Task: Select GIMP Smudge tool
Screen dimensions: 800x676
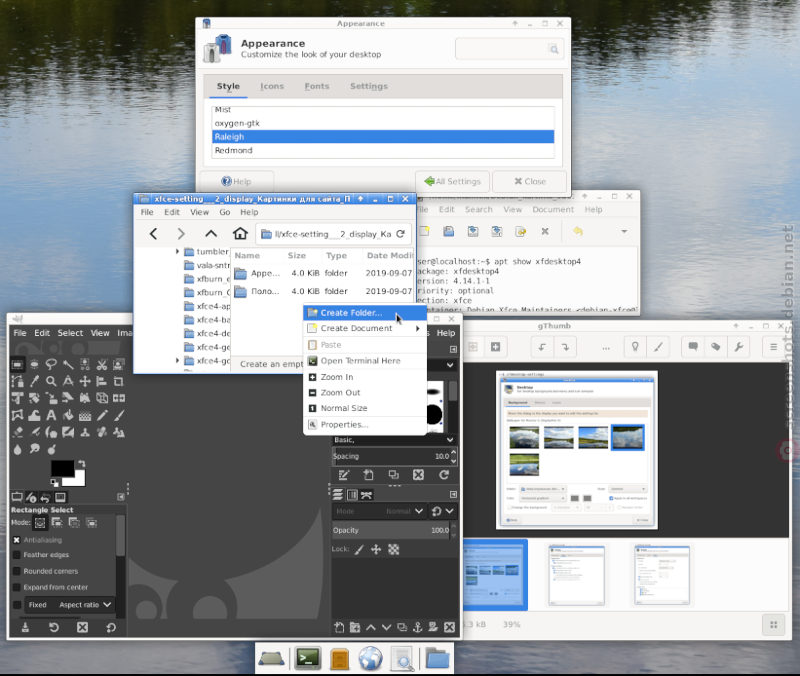Action: click(34, 449)
